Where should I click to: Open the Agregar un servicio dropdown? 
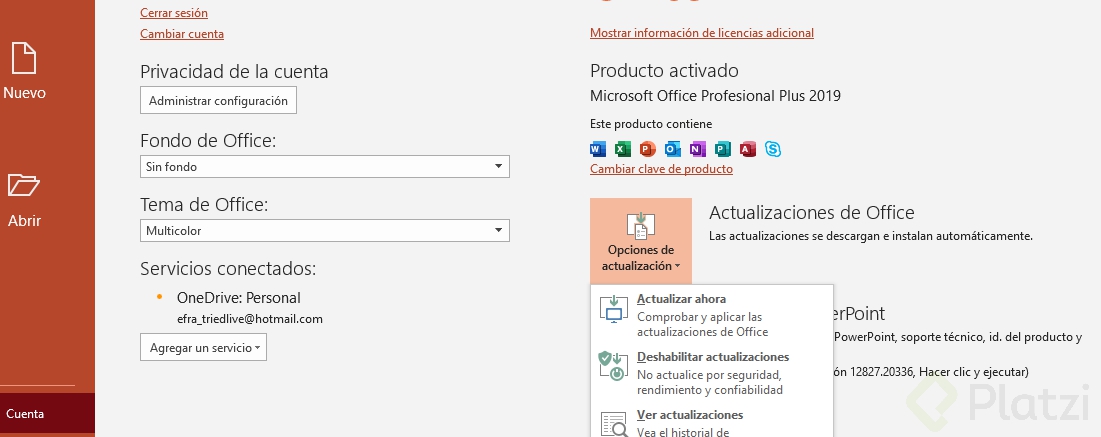[203, 347]
